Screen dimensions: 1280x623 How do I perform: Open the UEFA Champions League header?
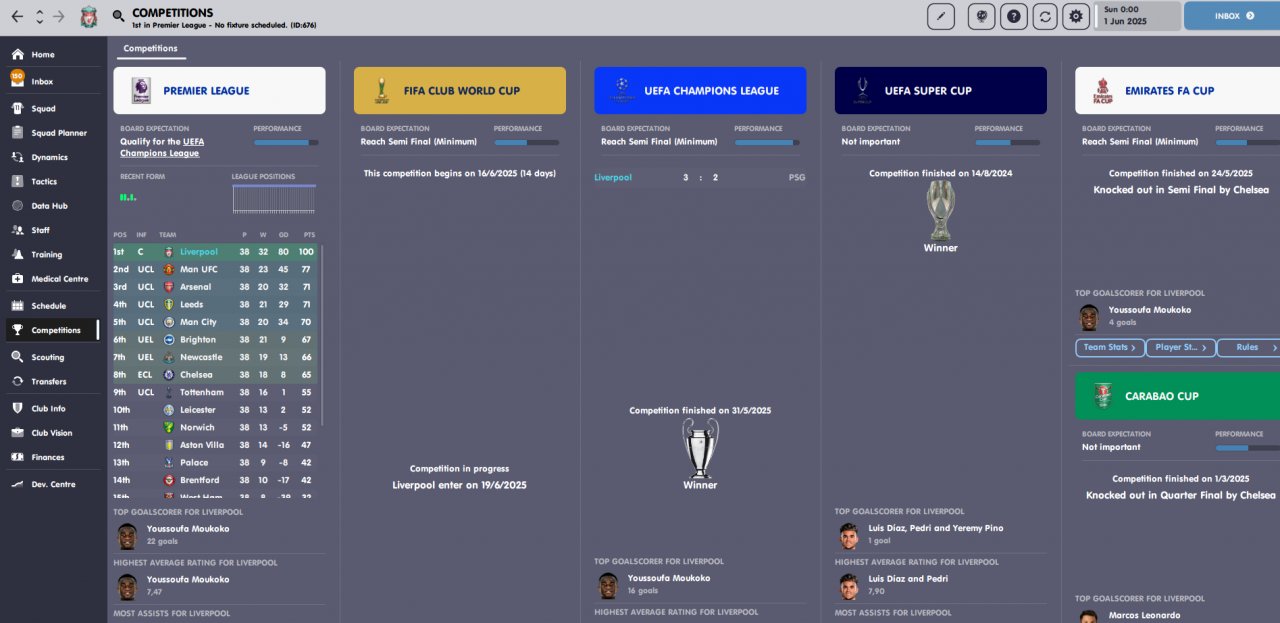coord(700,91)
